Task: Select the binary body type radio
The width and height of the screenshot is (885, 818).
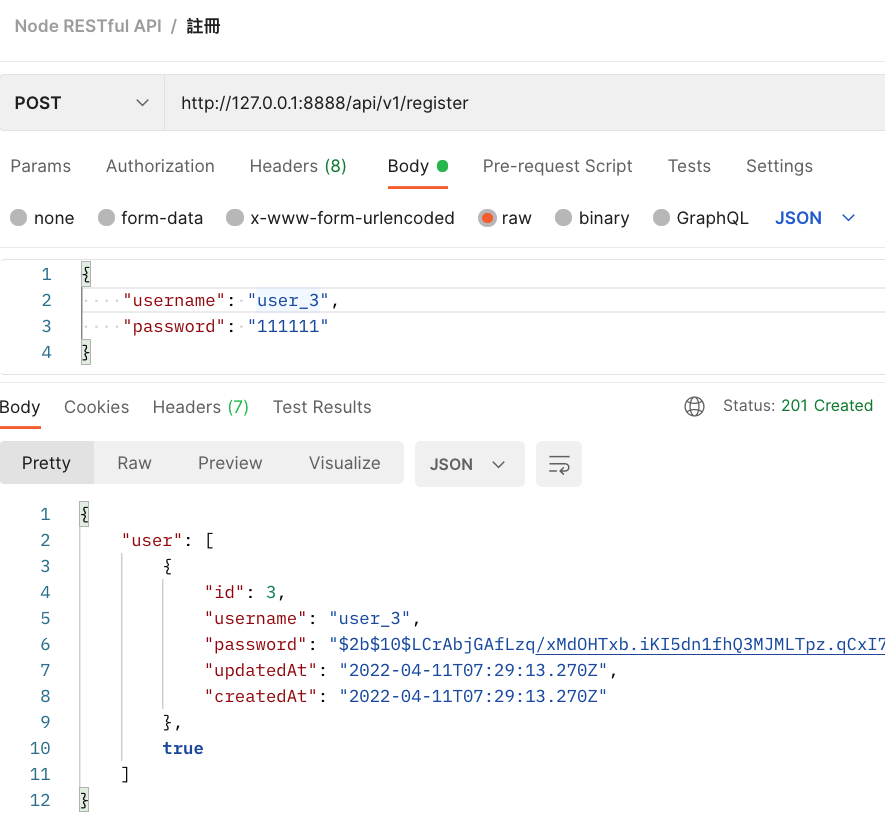Action: coord(563,218)
